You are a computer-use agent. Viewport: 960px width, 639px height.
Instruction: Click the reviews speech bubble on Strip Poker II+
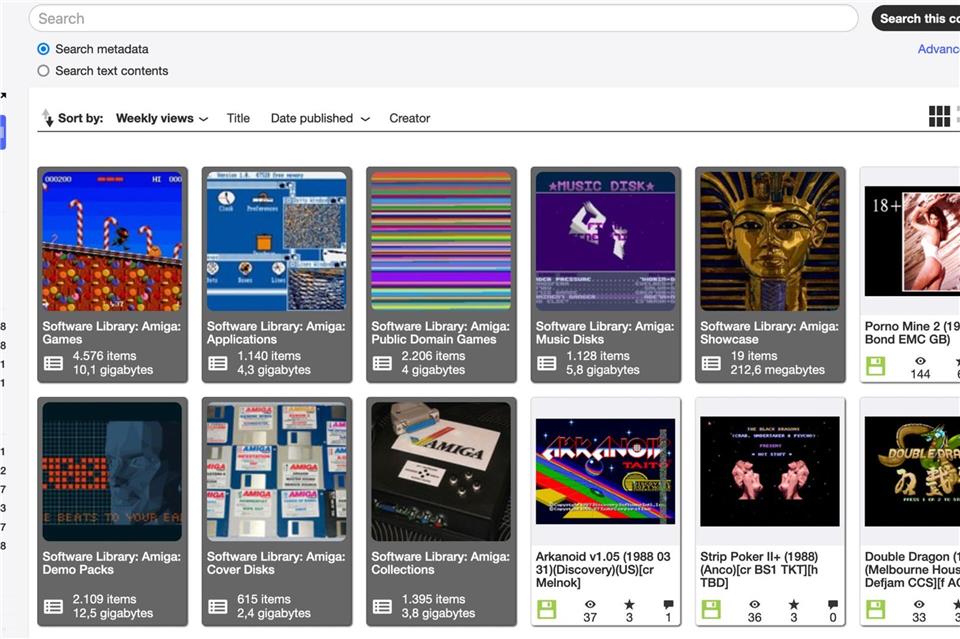(x=833, y=604)
